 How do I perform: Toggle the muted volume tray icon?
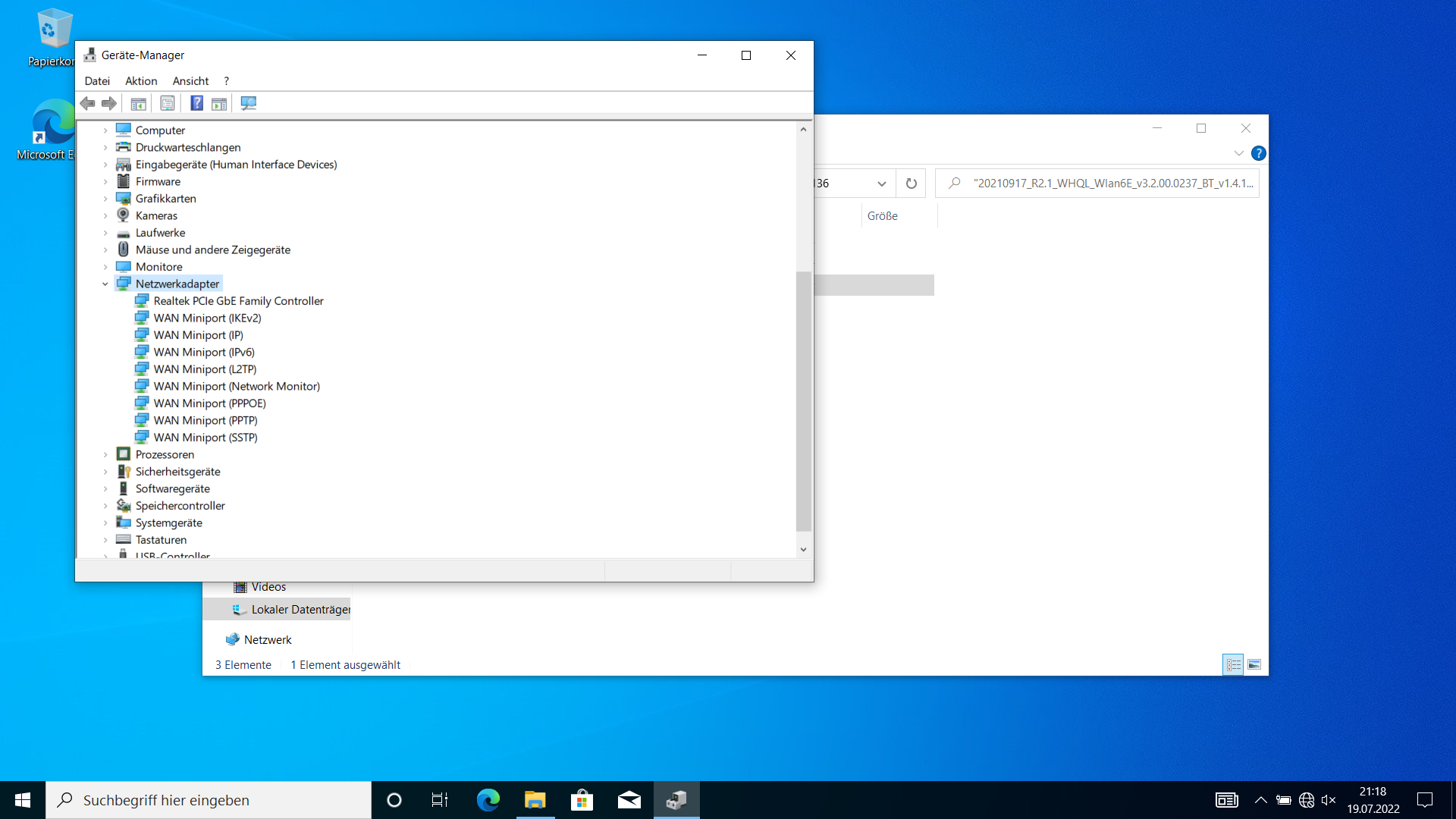point(1328,800)
